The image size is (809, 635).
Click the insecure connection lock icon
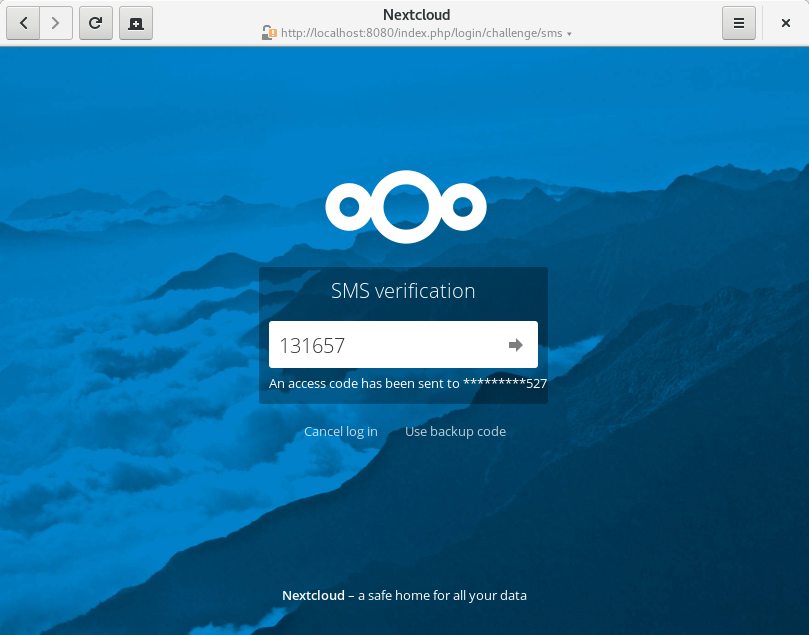[x=269, y=33]
